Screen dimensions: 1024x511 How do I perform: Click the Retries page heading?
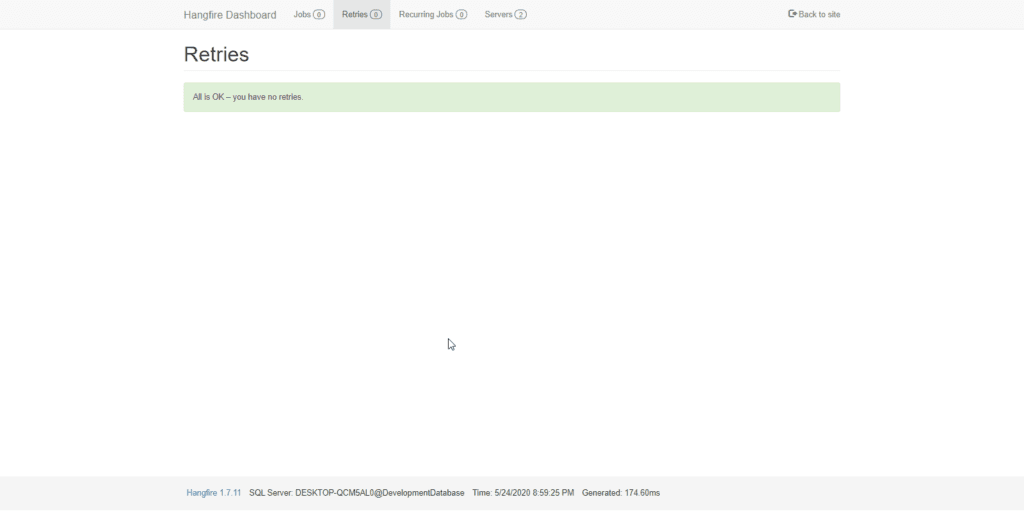(x=216, y=54)
